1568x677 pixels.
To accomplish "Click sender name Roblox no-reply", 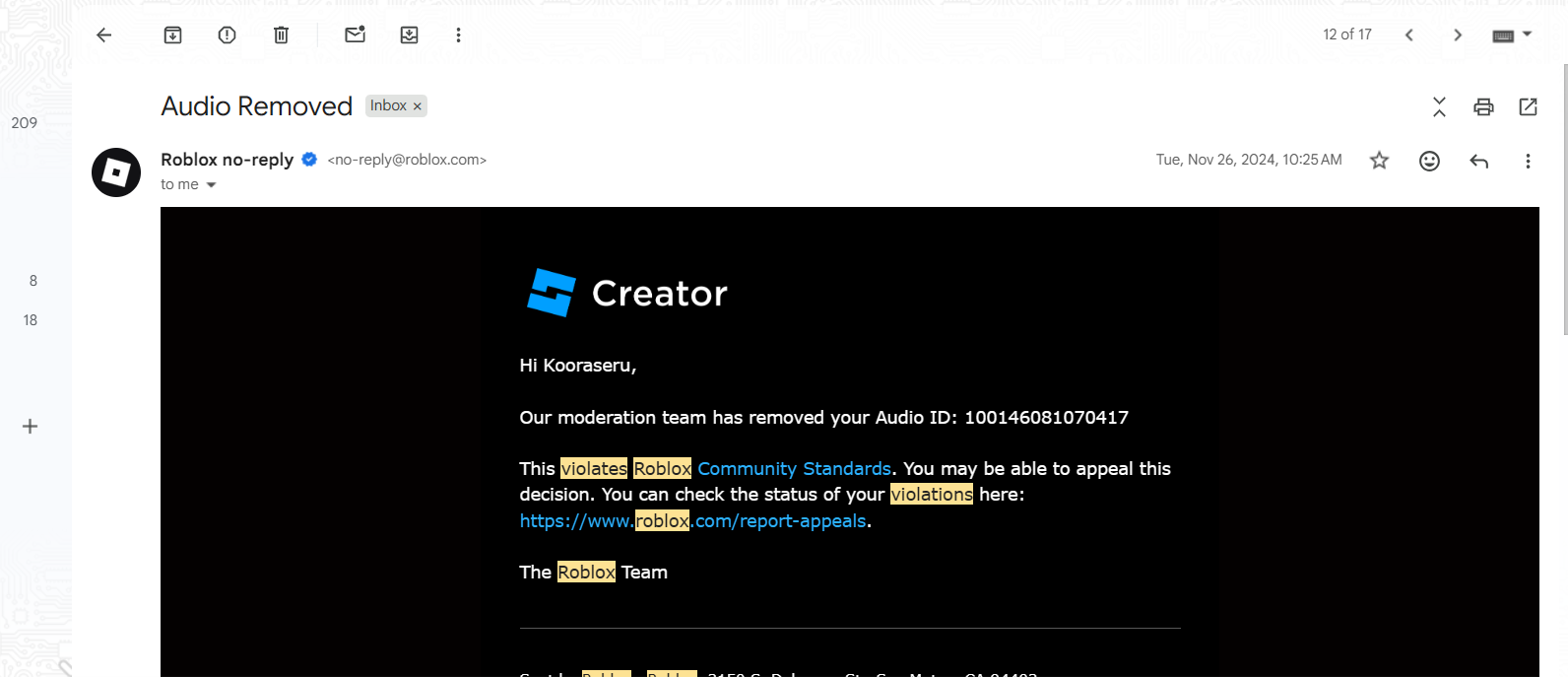I will pos(228,160).
